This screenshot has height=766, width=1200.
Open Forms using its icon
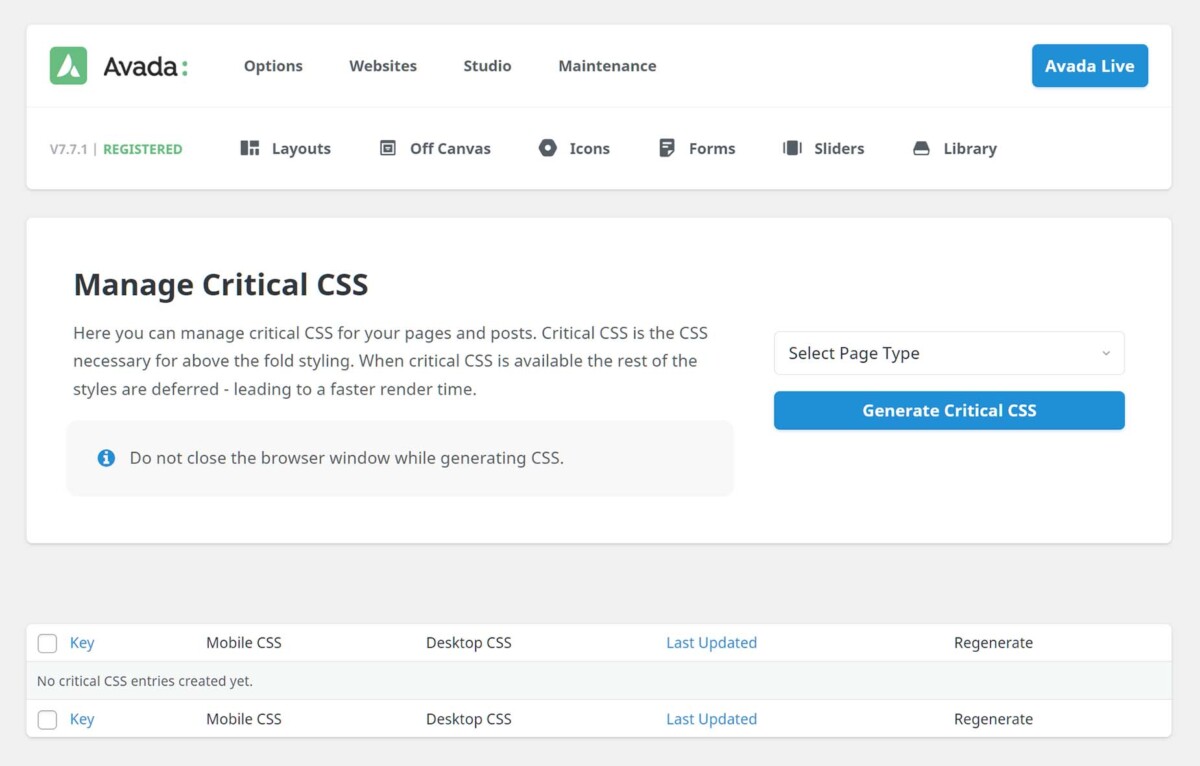(x=665, y=147)
